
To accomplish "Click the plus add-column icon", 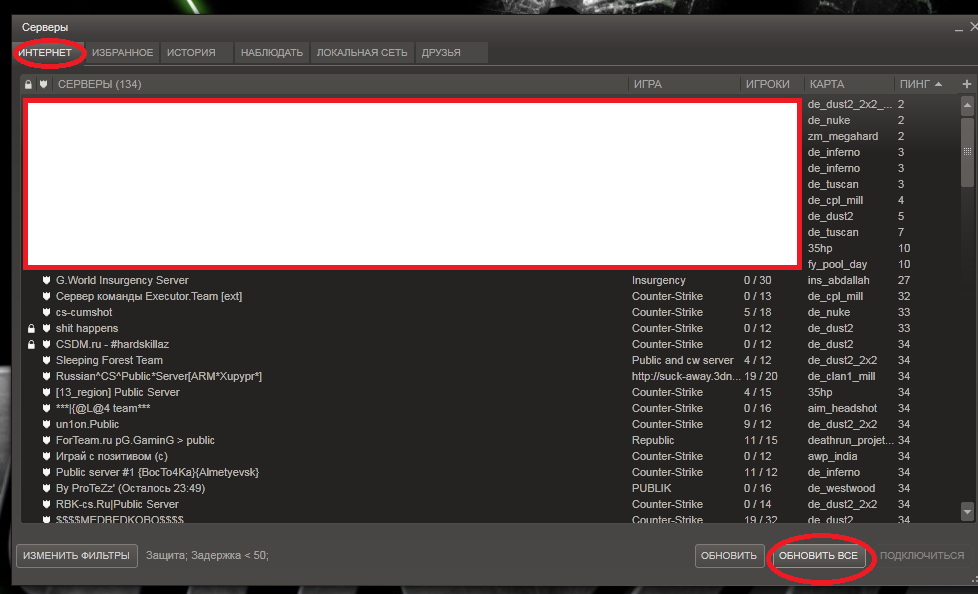I will 967,84.
